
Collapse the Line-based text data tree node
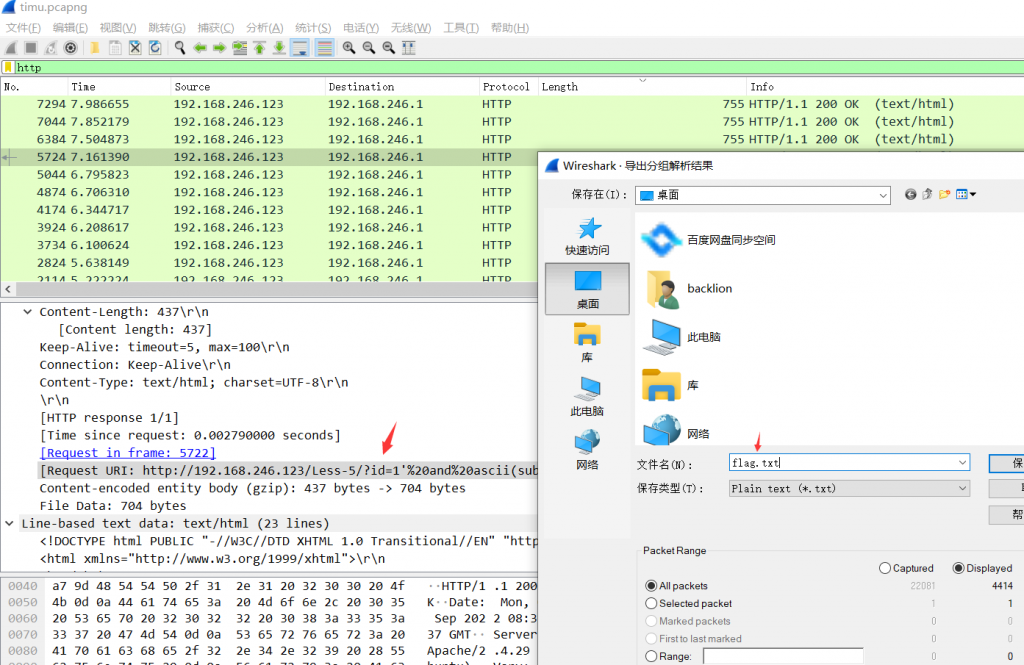[x=10, y=523]
